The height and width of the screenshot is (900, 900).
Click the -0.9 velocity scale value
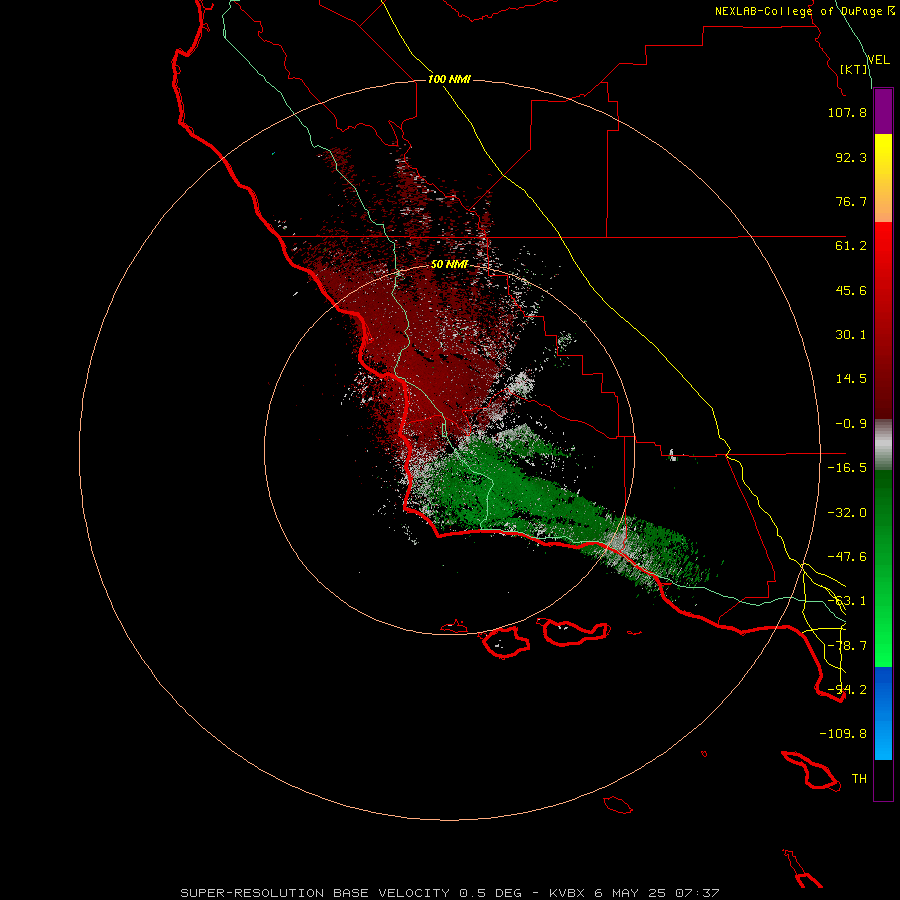click(851, 424)
